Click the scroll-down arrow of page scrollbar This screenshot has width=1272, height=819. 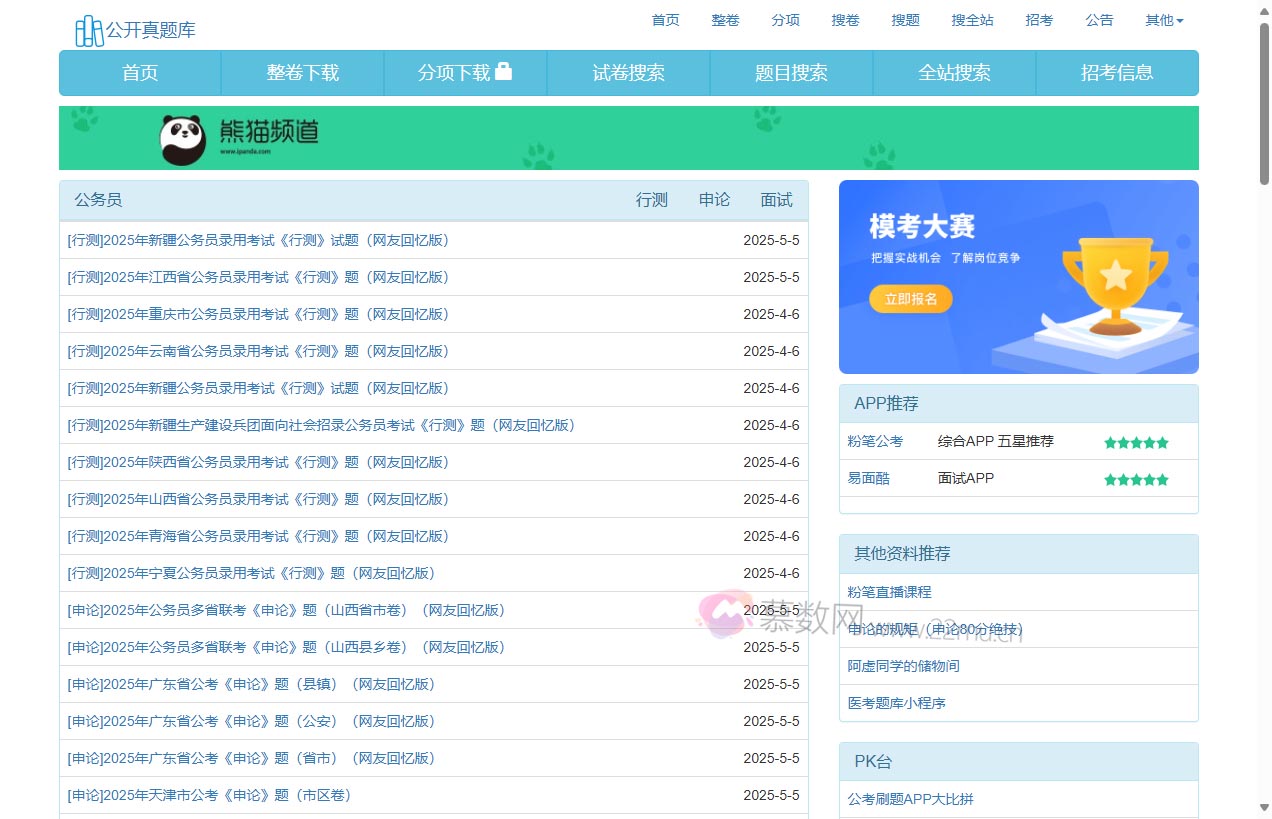point(1264,807)
